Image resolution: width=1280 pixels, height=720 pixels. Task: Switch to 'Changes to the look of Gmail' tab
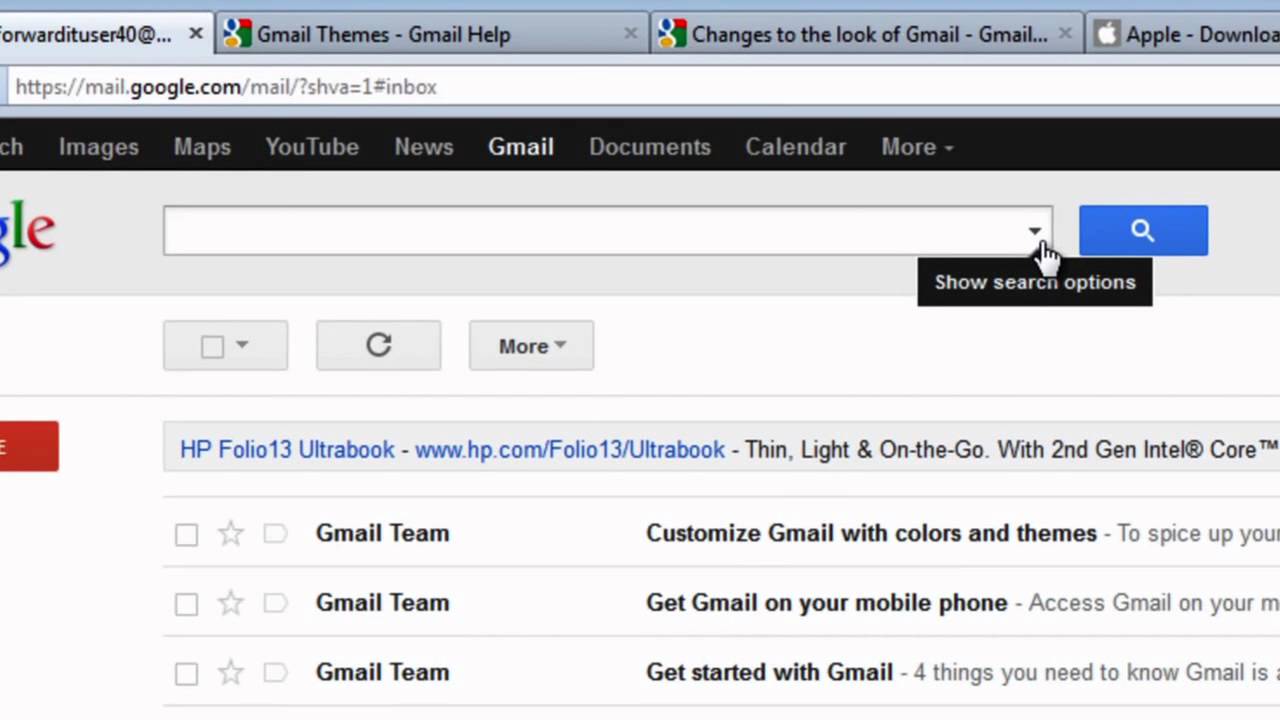tap(869, 34)
